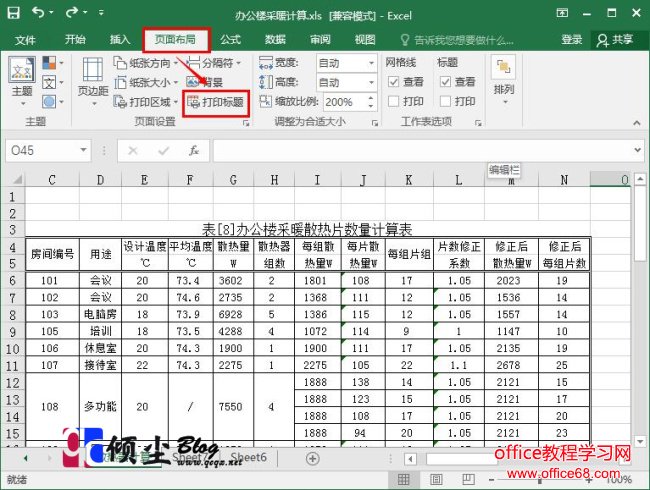Open ribbon display options icon

(562, 13)
